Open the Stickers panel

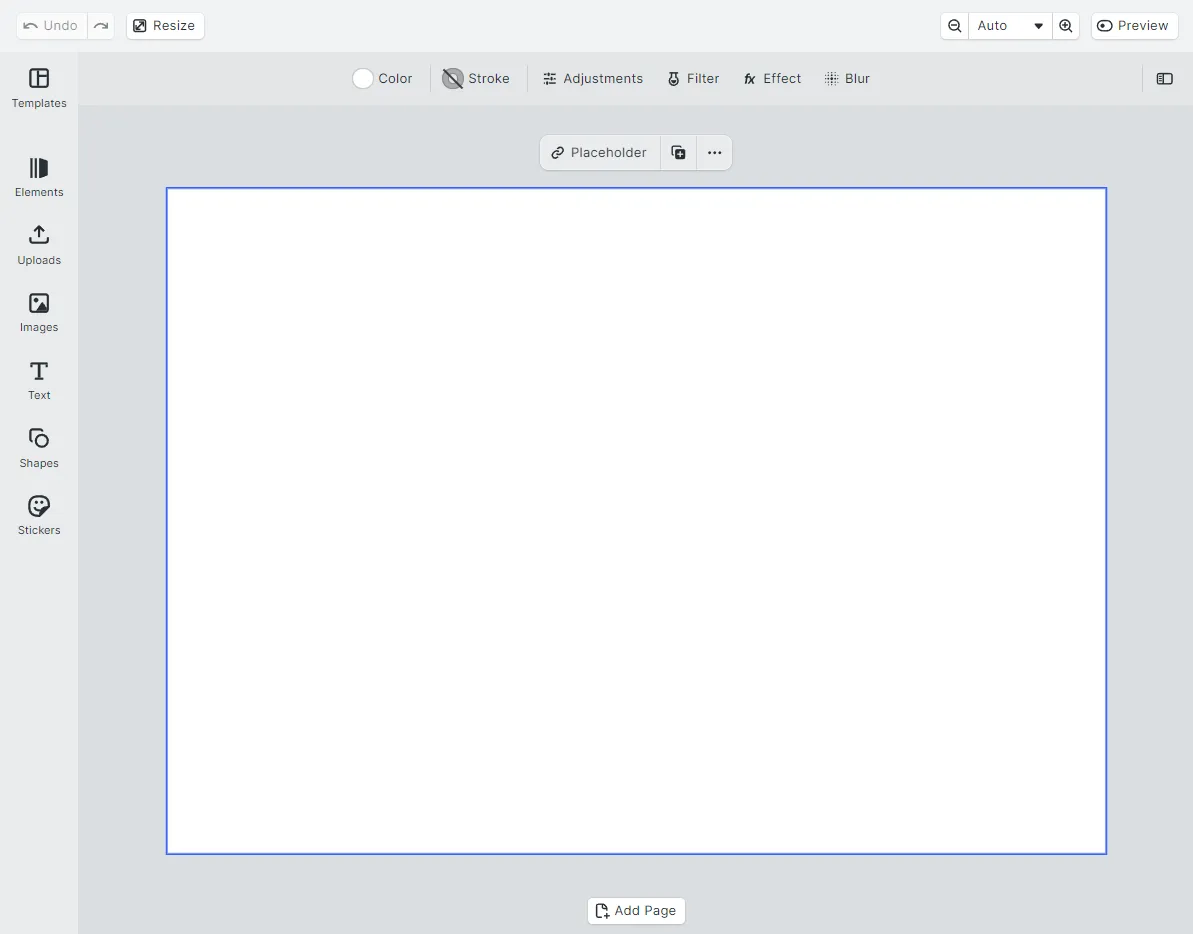tap(39, 515)
